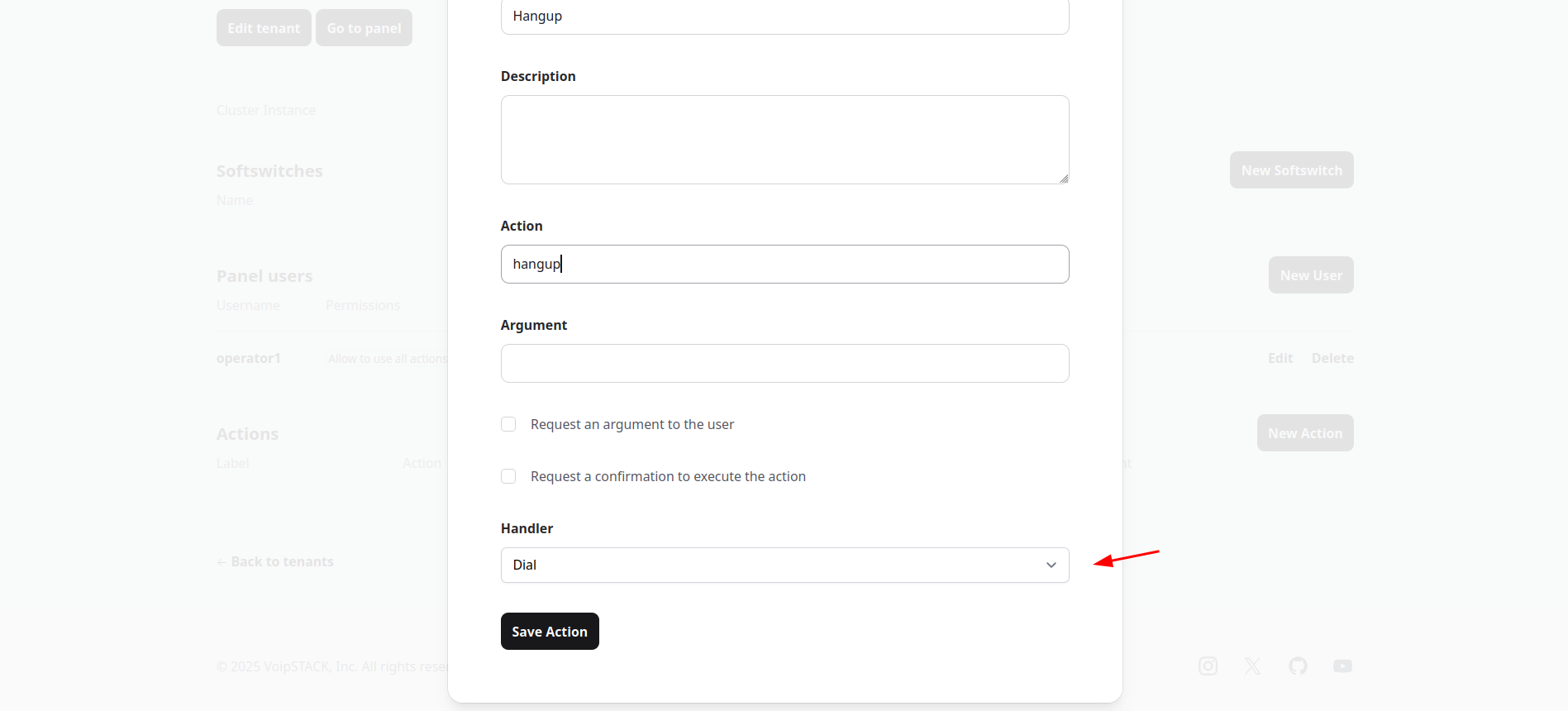This screenshot has width=1568, height=711.
Task: Click the Handler dropdown chevron arrow
Action: pos(1051,565)
